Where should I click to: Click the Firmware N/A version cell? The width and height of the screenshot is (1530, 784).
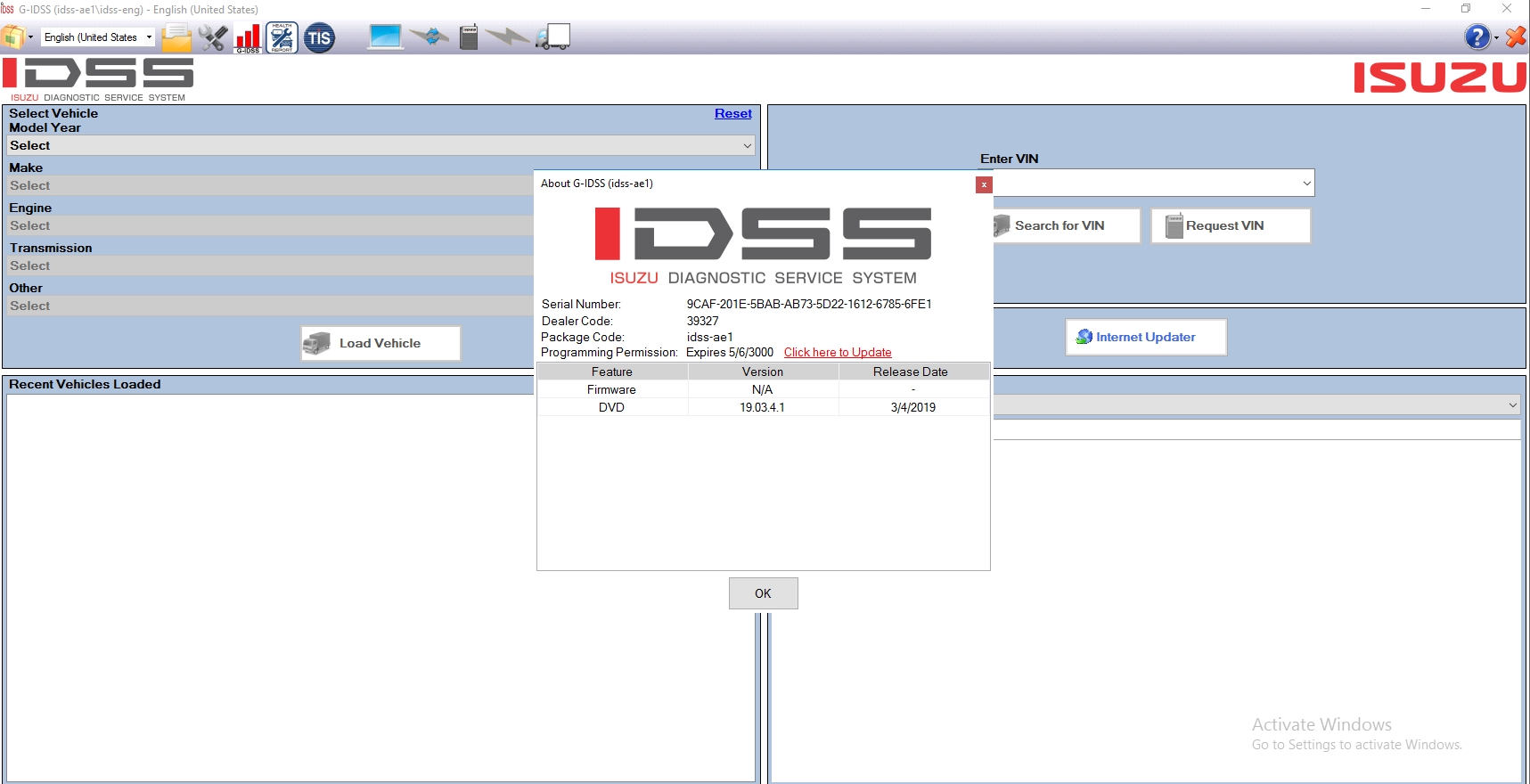(x=763, y=389)
